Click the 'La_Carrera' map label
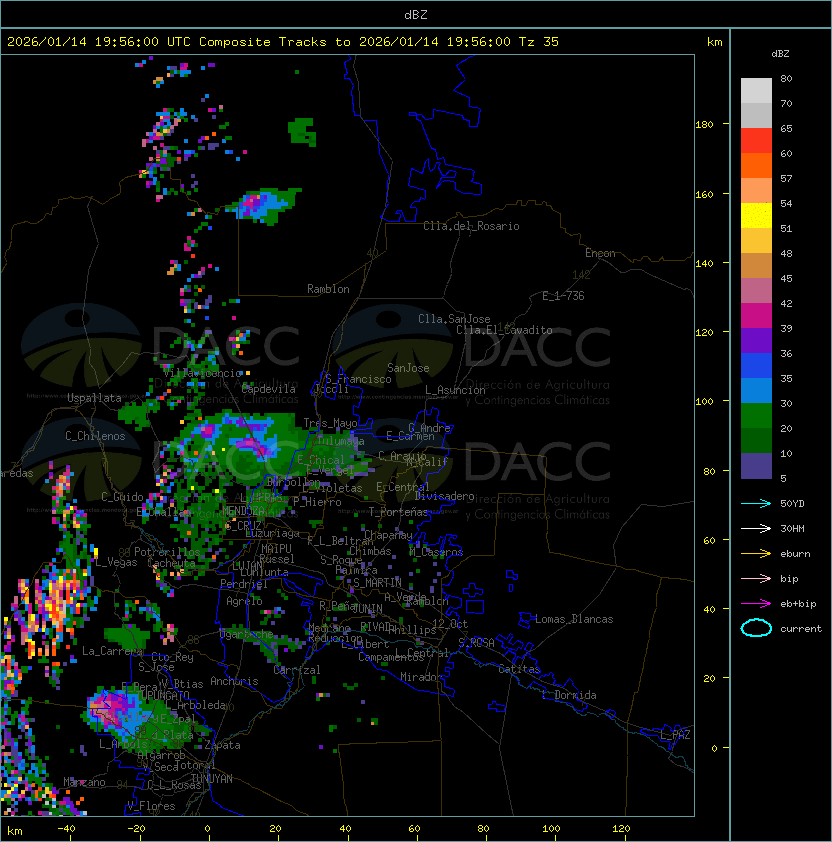 point(113,651)
